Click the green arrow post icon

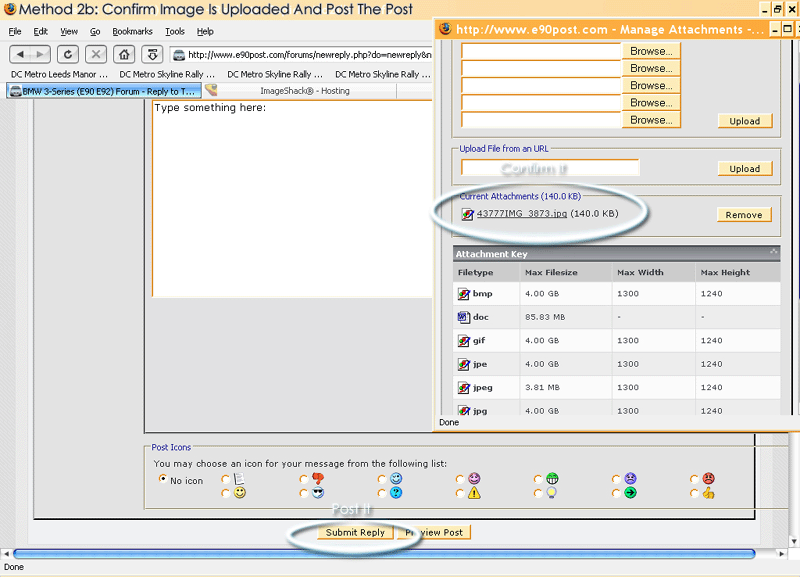[x=630, y=493]
